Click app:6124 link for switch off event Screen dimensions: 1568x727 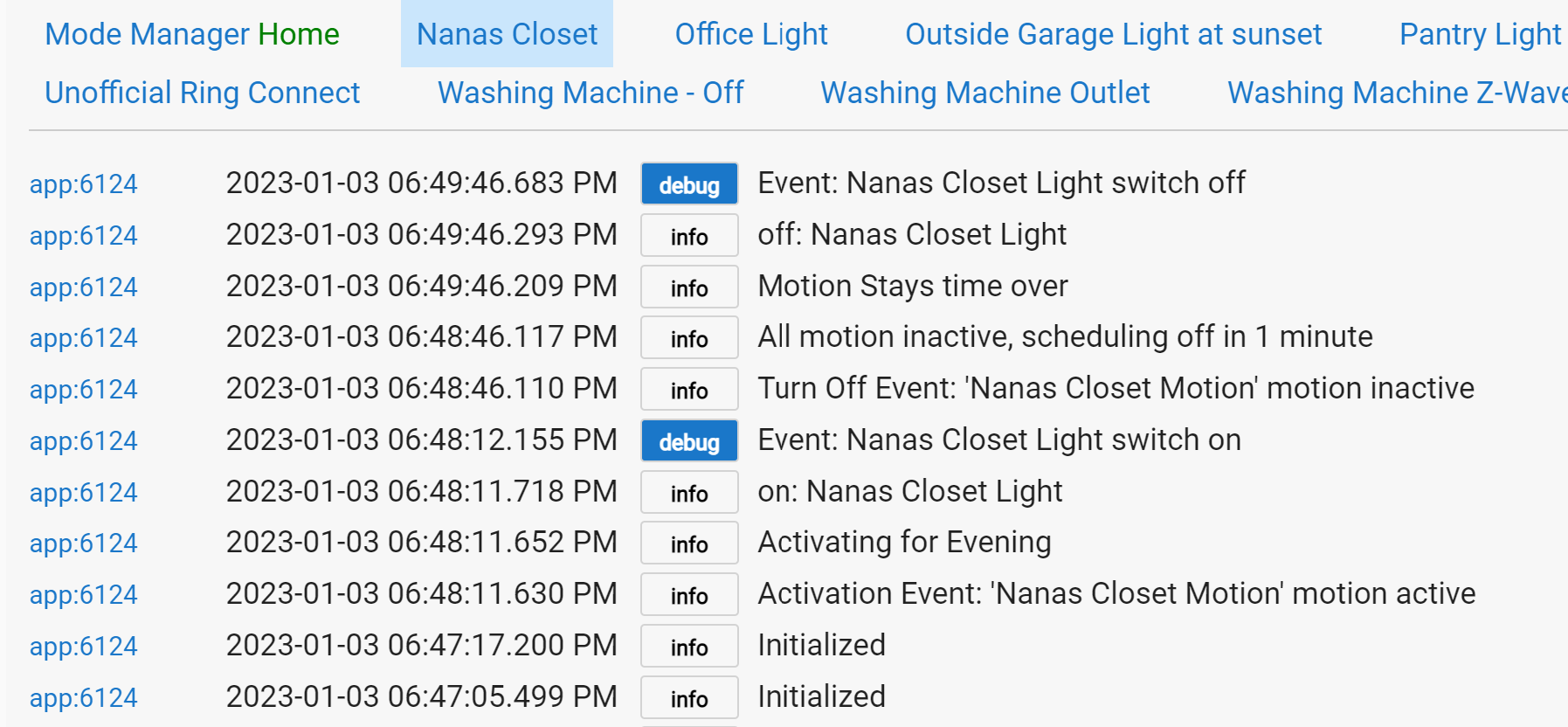pos(83,184)
